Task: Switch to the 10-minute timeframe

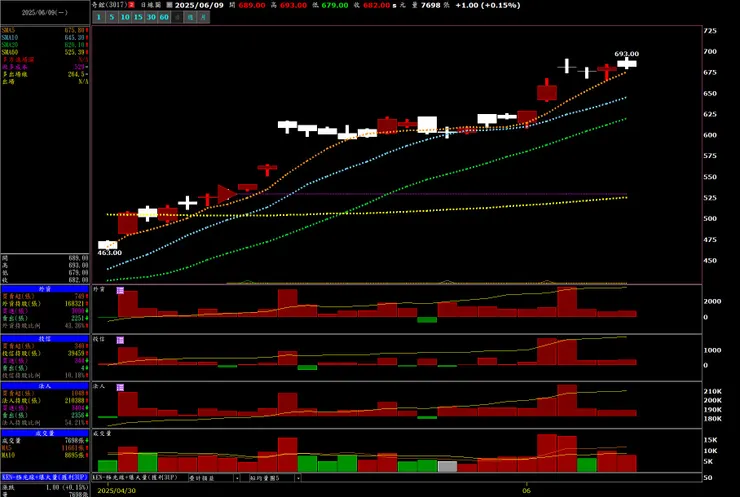Action: [x=125, y=17]
